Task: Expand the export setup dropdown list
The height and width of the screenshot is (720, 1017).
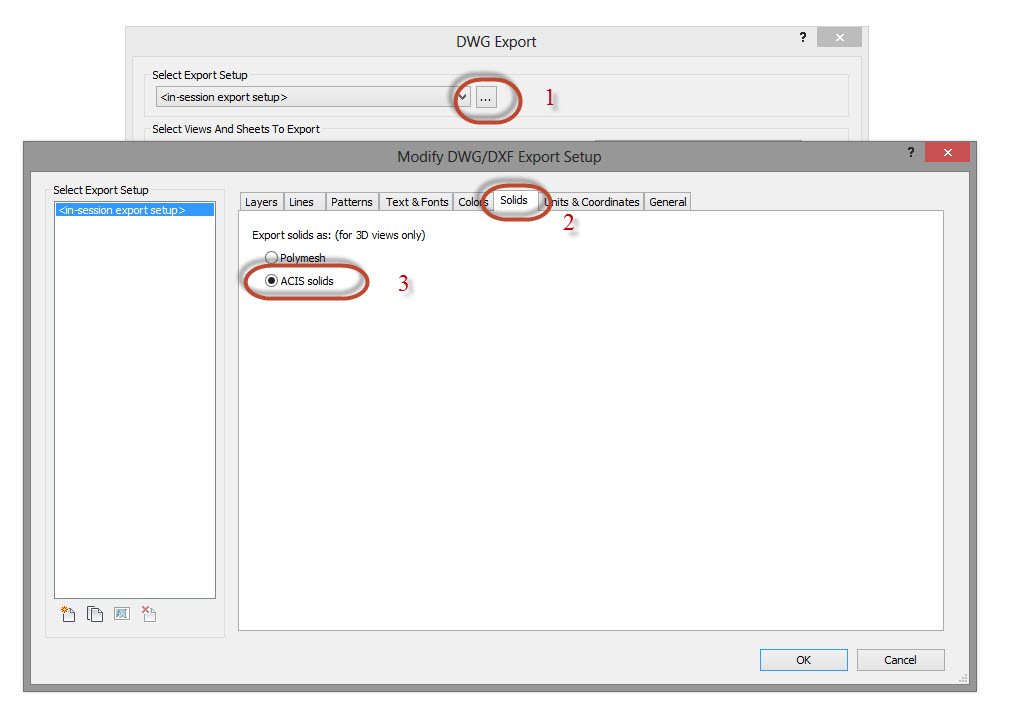Action: [x=461, y=96]
